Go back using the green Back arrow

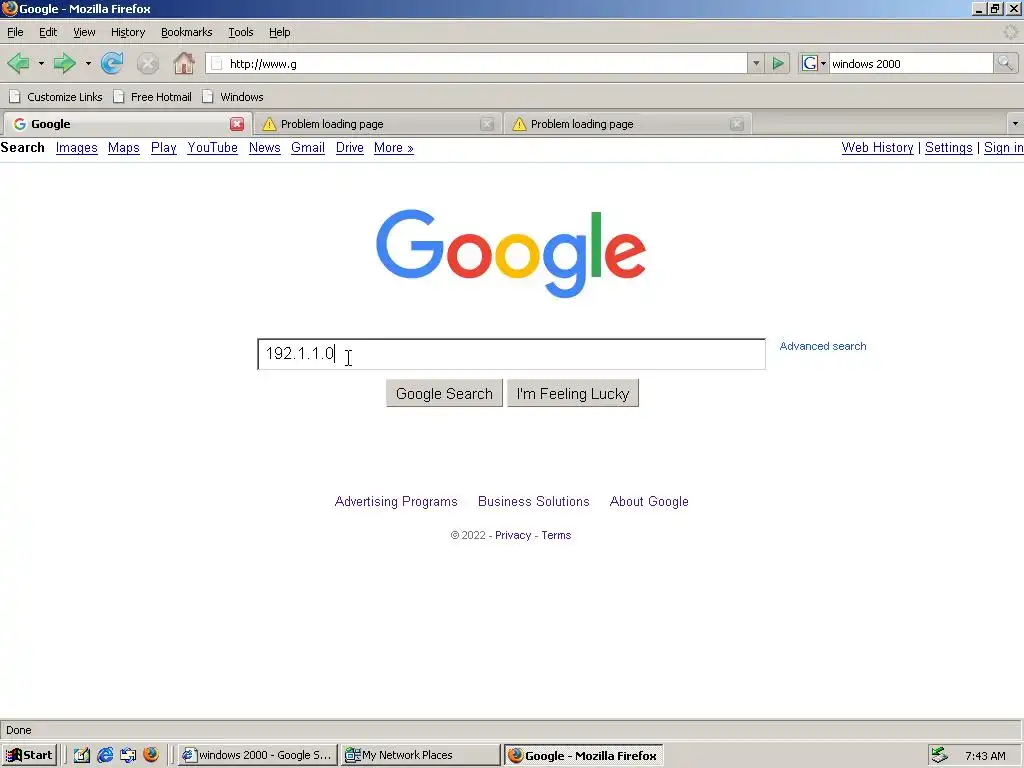(x=18, y=63)
